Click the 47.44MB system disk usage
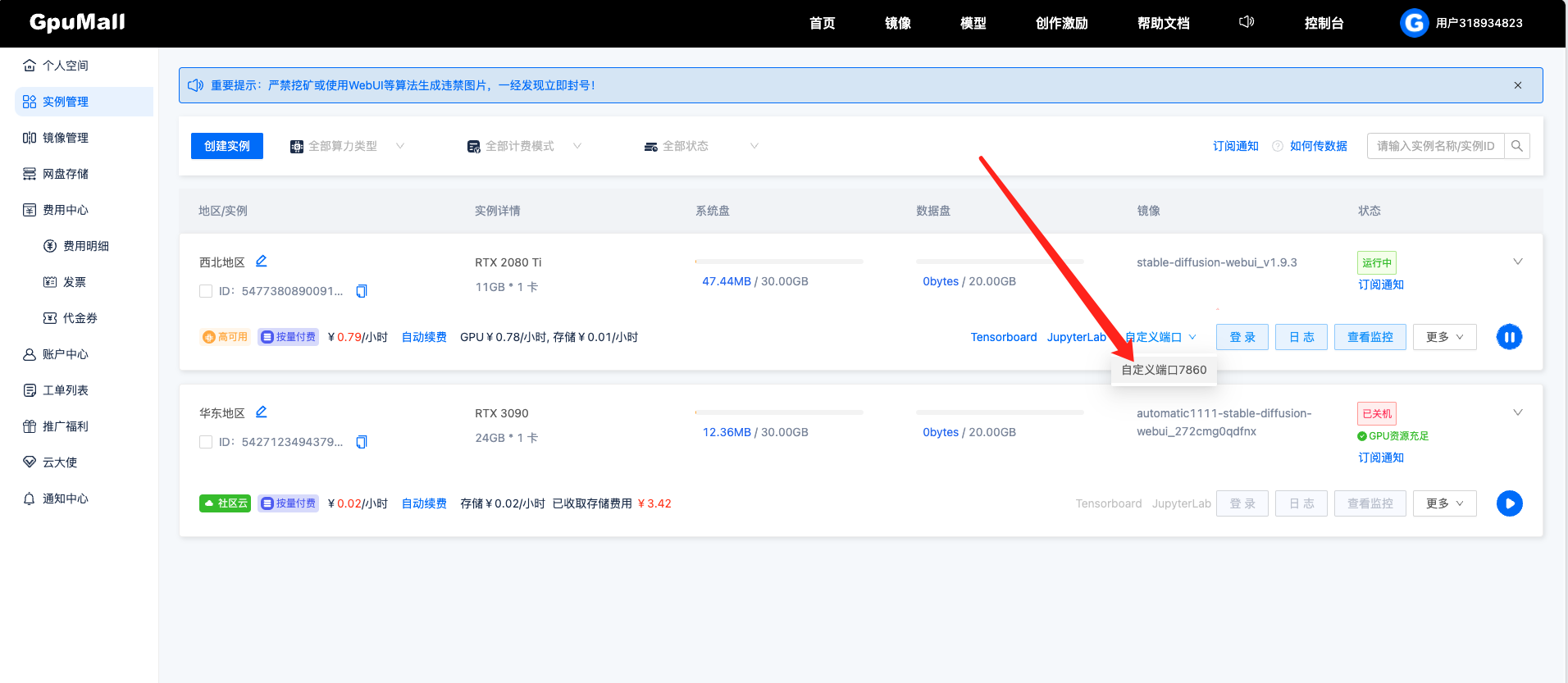Screen dimensions: 1568x683 point(727,281)
